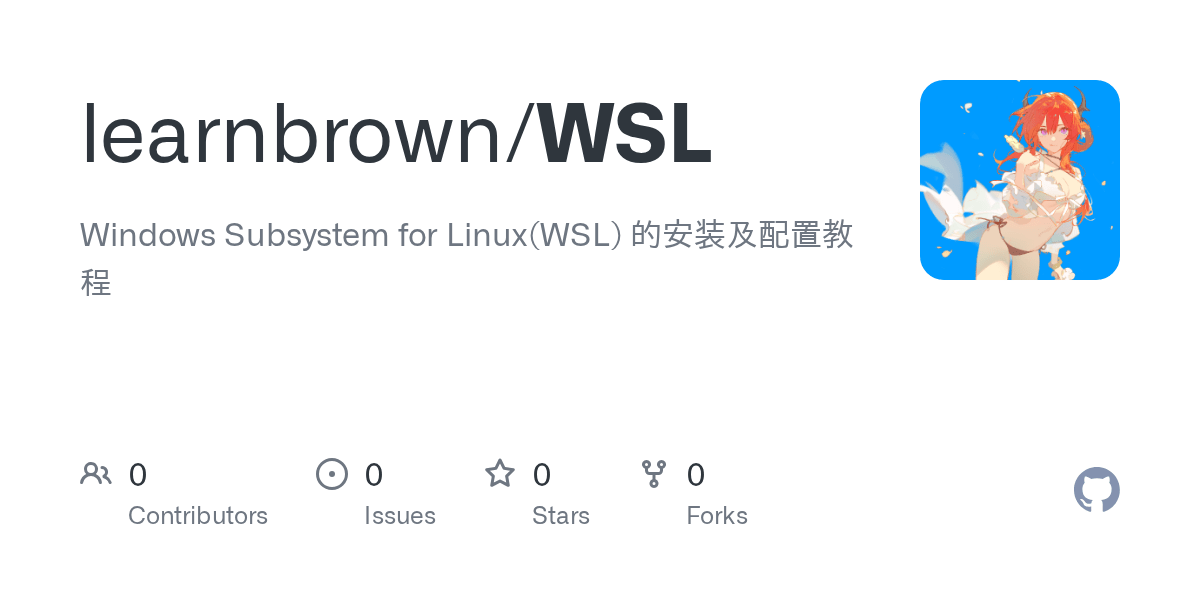Click the Issues circle-dot icon

[332, 473]
